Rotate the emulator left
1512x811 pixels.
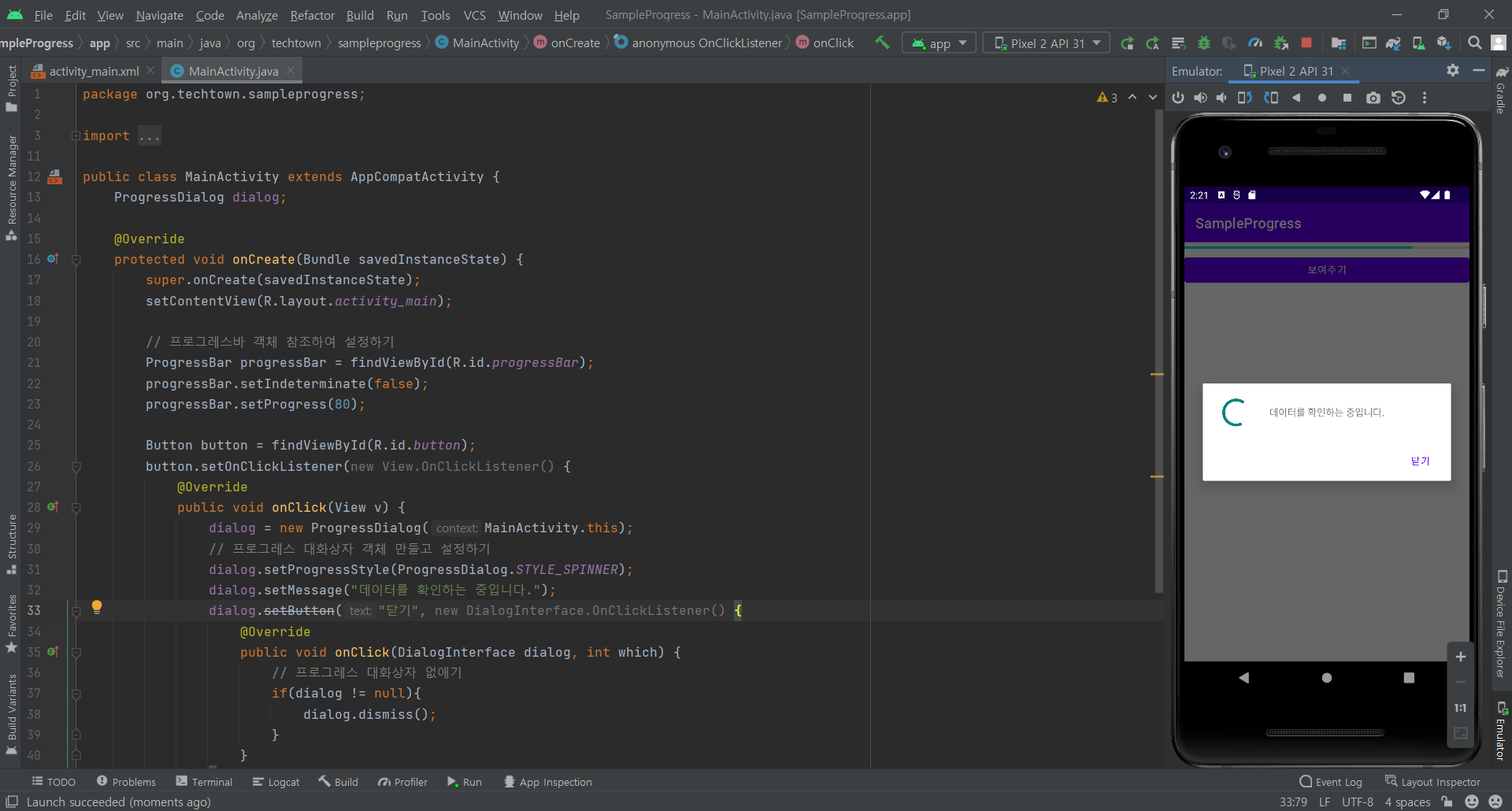[x=1245, y=98]
